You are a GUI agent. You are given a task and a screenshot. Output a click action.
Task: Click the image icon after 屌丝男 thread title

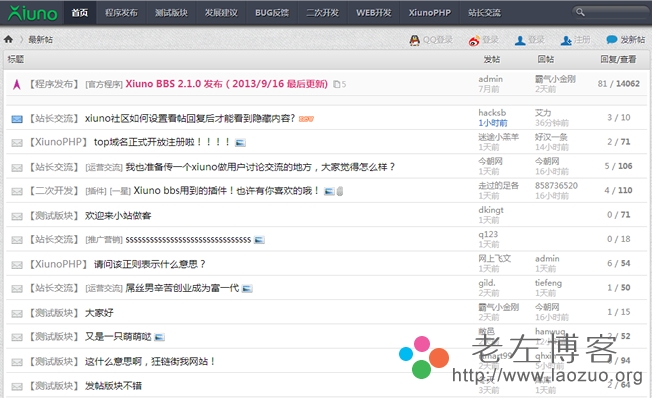tap(247, 289)
